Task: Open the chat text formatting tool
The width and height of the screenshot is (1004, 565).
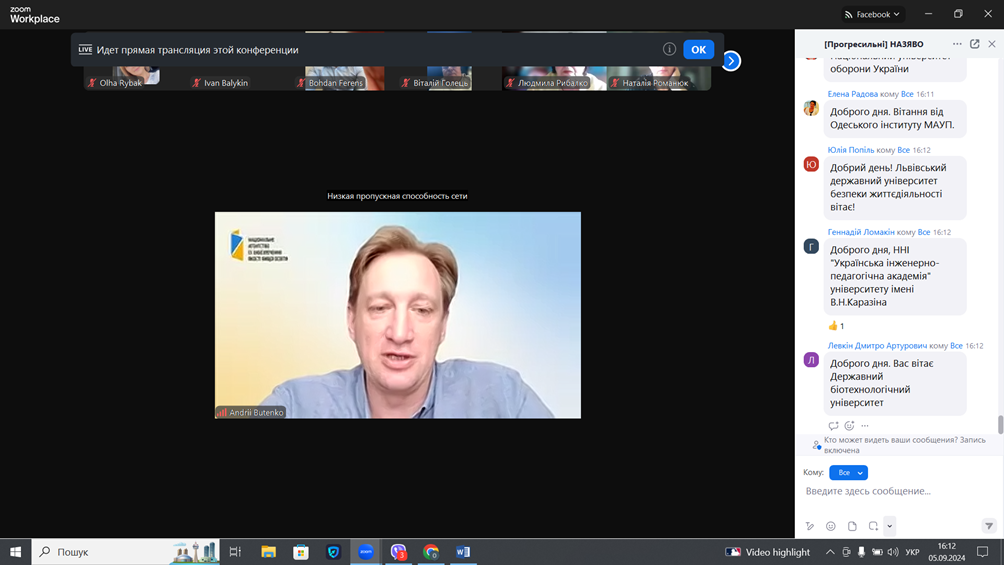Action: click(810, 526)
